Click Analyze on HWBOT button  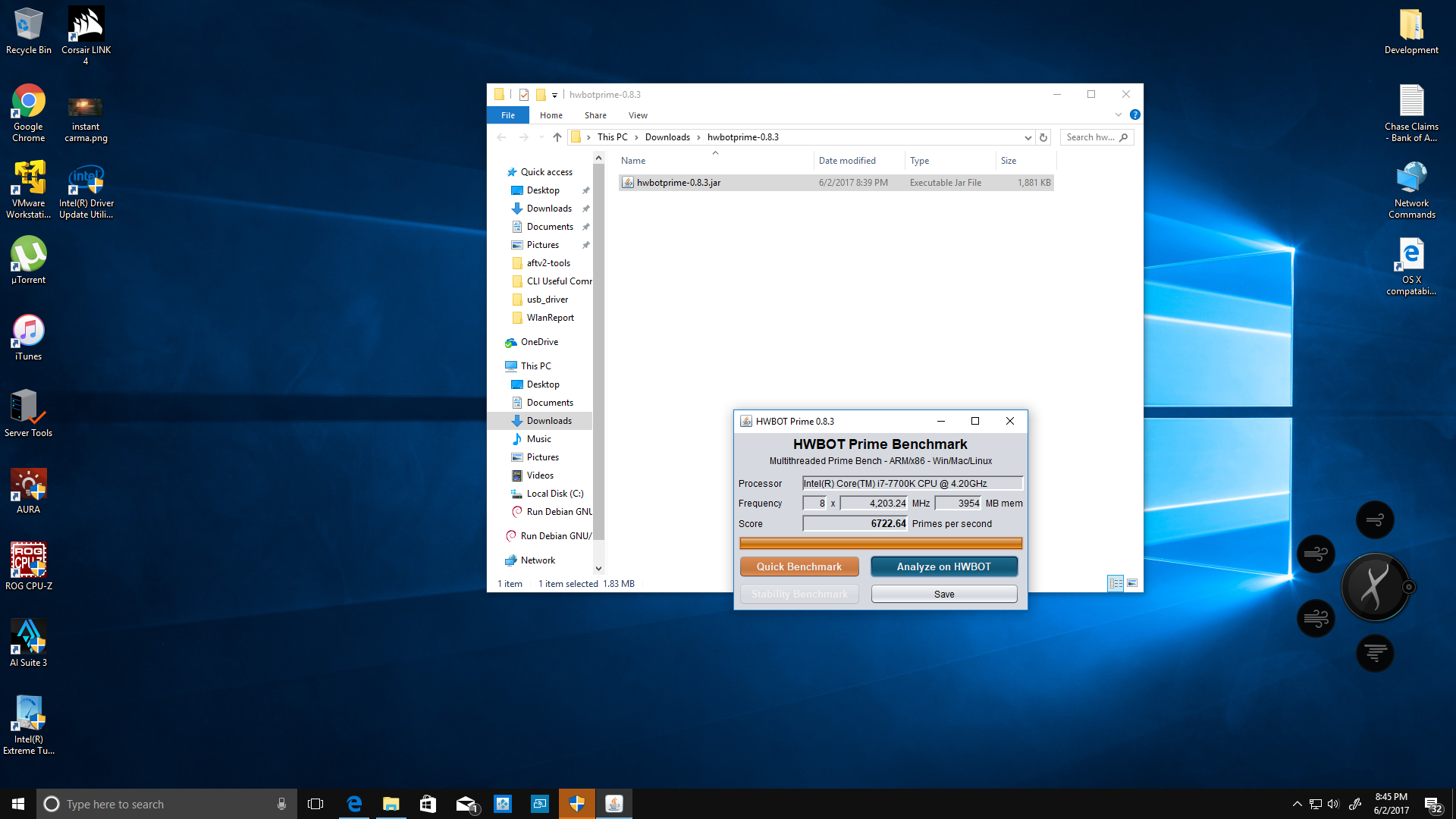coord(944,566)
